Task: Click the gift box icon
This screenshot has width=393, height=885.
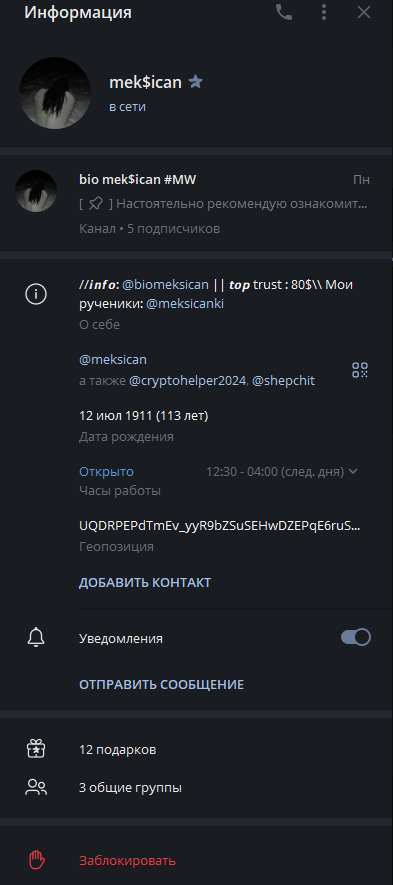Action: tap(36, 749)
